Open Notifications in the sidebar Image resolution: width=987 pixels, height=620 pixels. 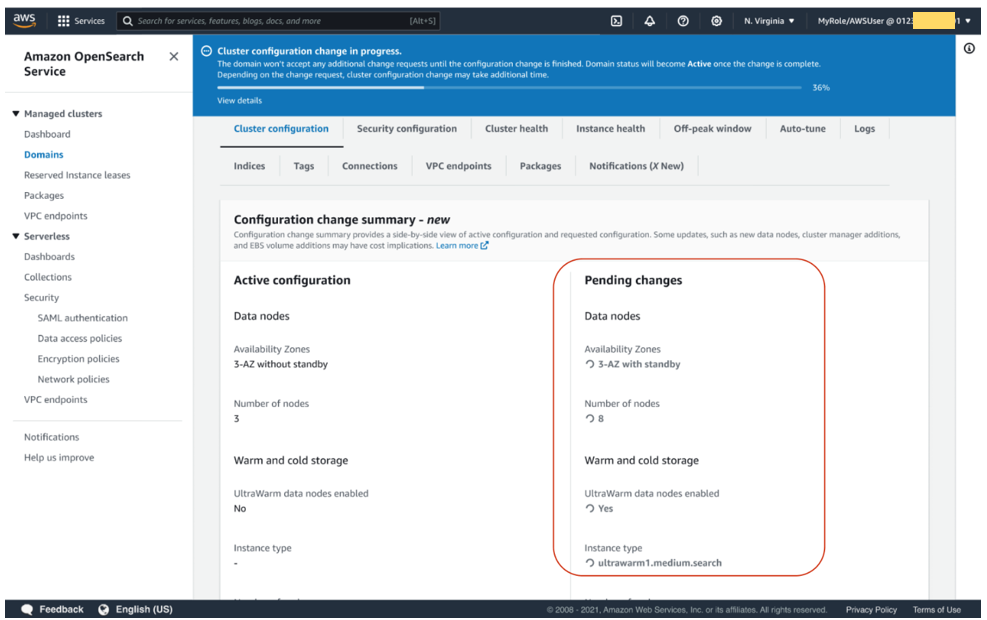click(52, 437)
